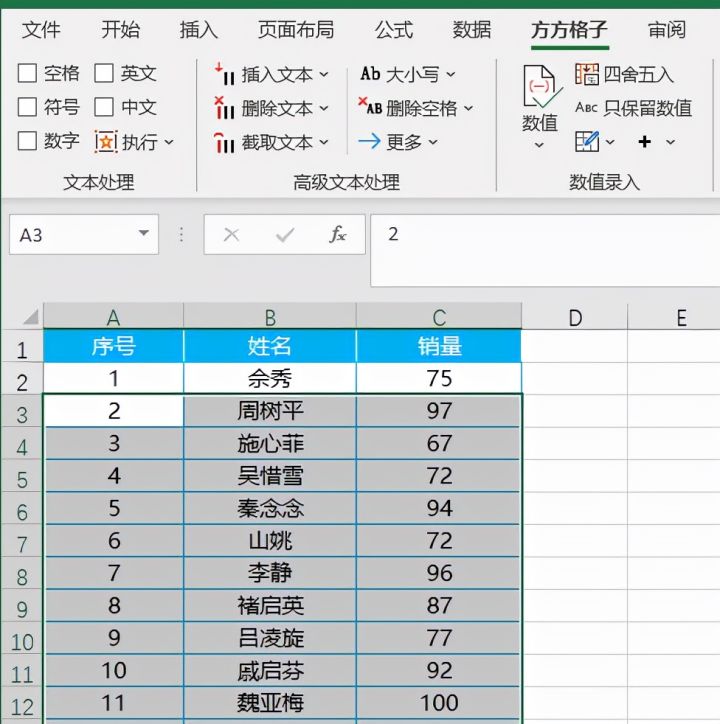The height and width of the screenshot is (724, 720).
Task: Click the 四舍五入 rounding icon
Action: [587, 74]
